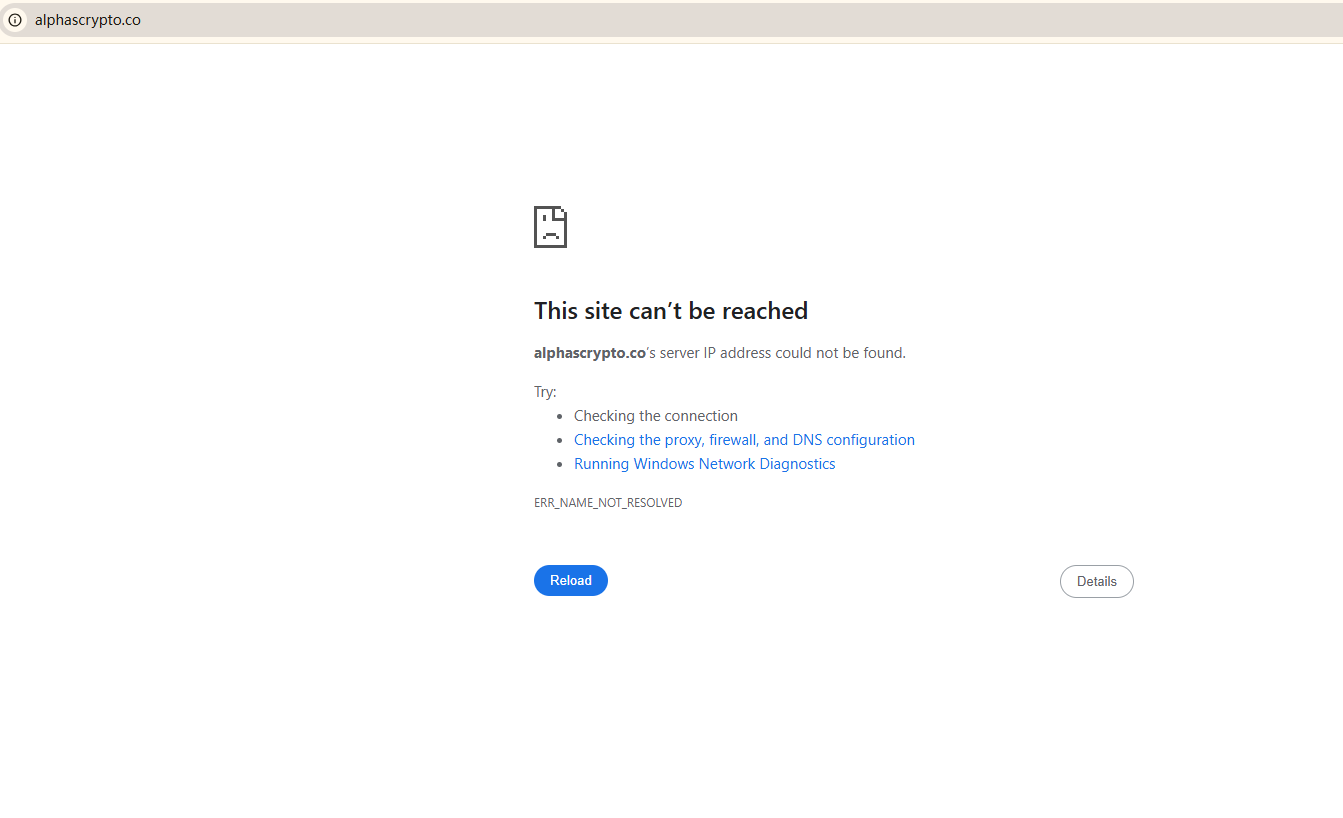Click "DNS configuration" in the blue link
Image resolution: width=1343 pixels, height=818 pixels.
(854, 440)
